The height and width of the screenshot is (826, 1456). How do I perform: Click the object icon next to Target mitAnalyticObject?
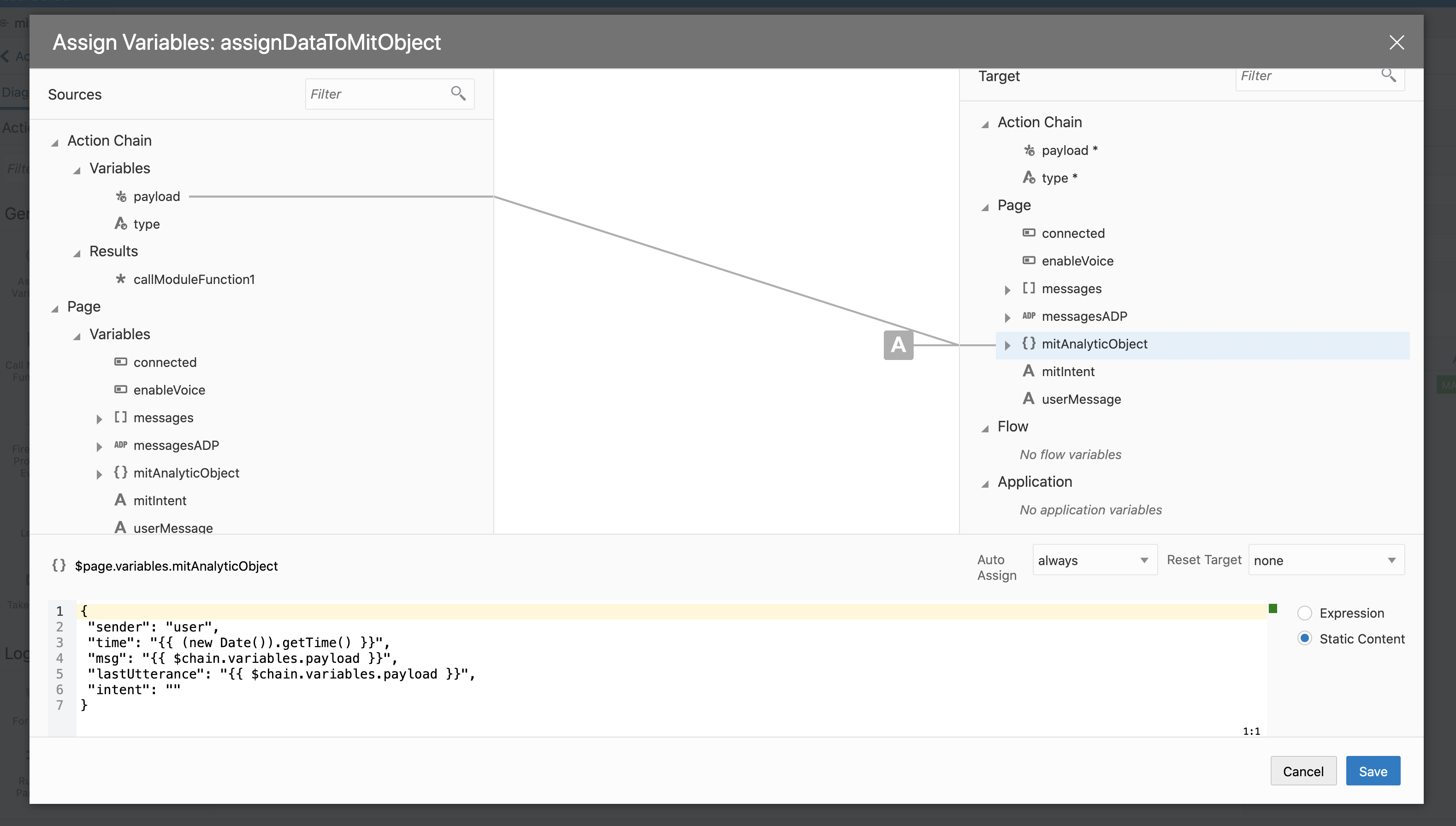click(1028, 344)
